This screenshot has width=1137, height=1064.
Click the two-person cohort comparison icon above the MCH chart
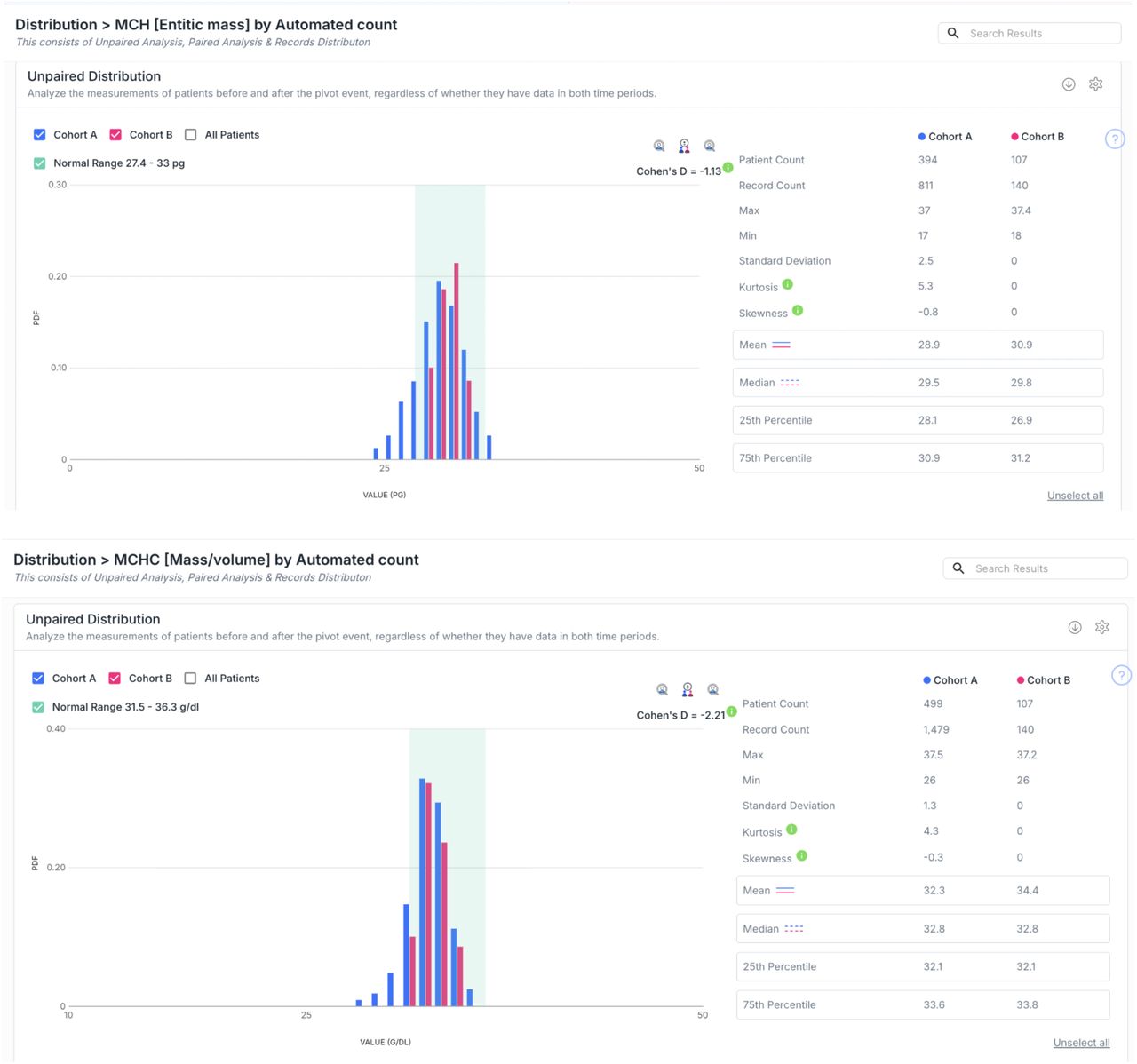point(684,146)
